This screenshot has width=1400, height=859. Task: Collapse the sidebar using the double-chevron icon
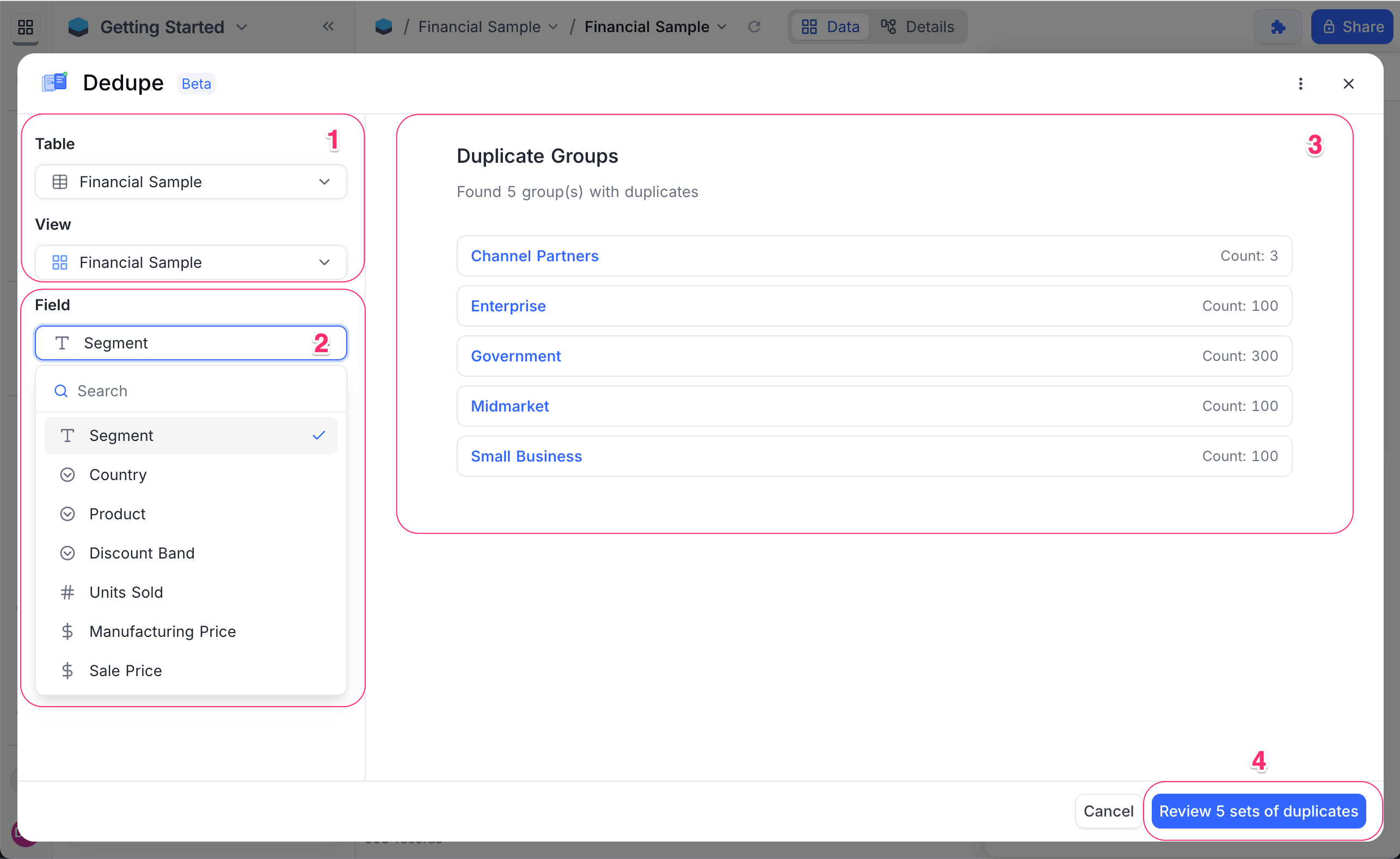[328, 26]
